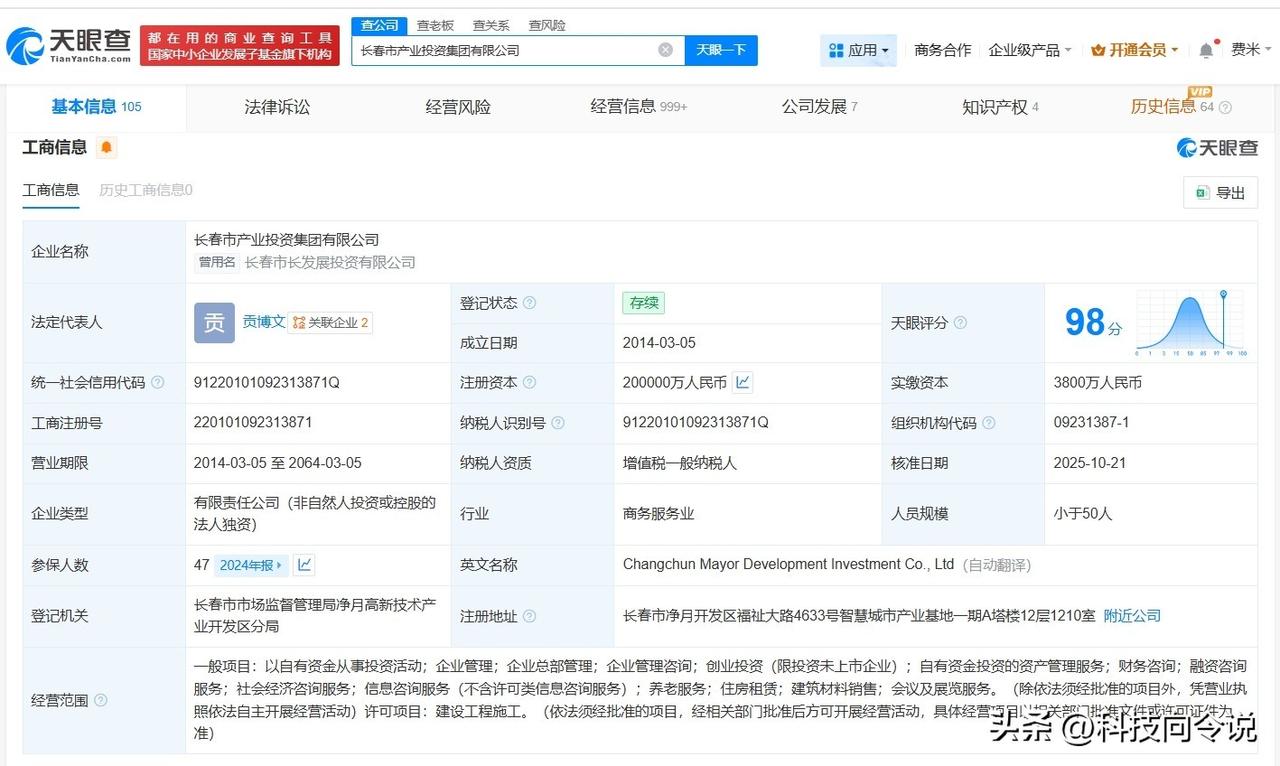Open the 天眼评分 distribution chart thumbnail
The width and height of the screenshot is (1280, 766).
(x=1192, y=323)
